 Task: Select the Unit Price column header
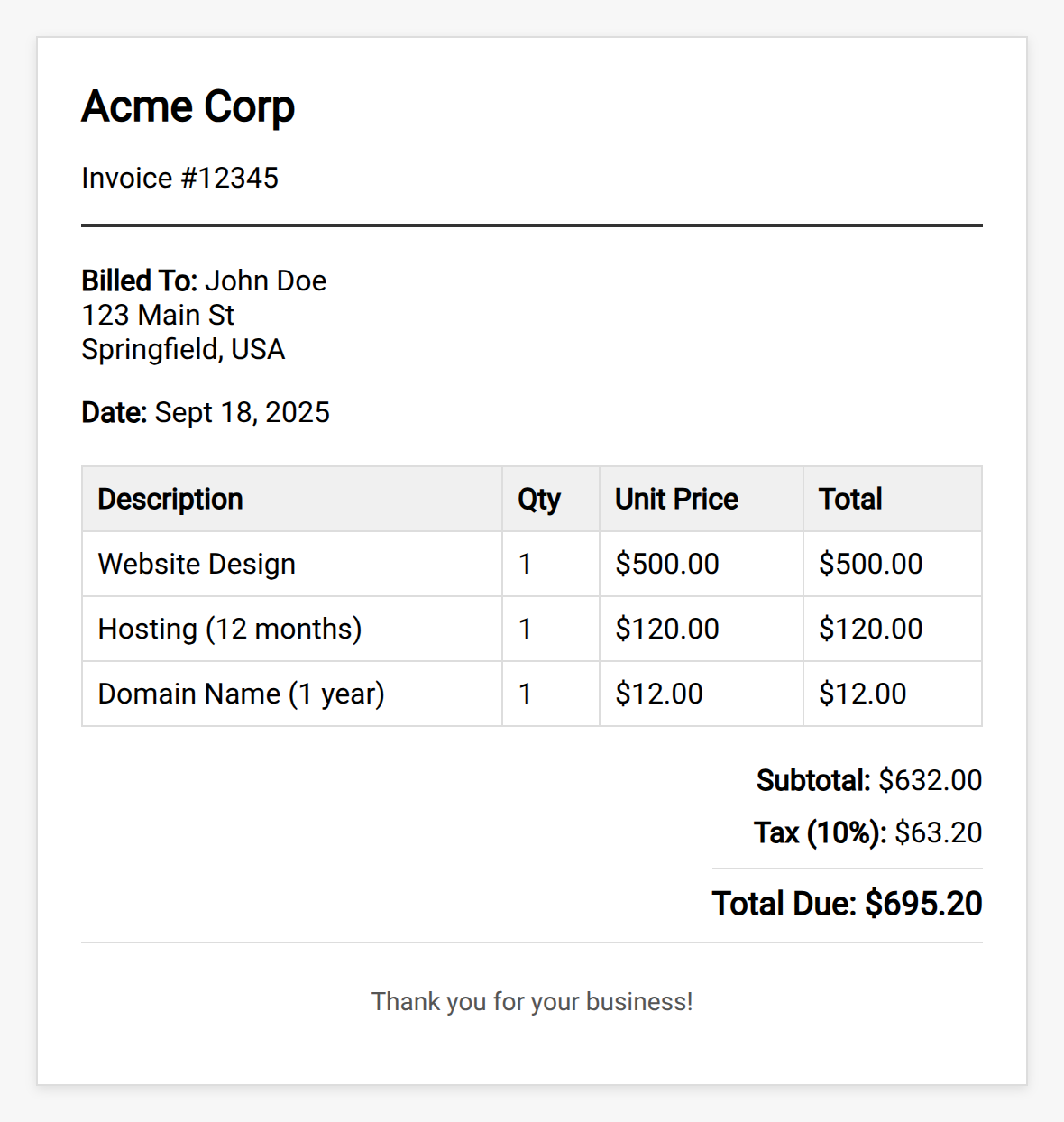pyautogui.click(x=676, y=499)
